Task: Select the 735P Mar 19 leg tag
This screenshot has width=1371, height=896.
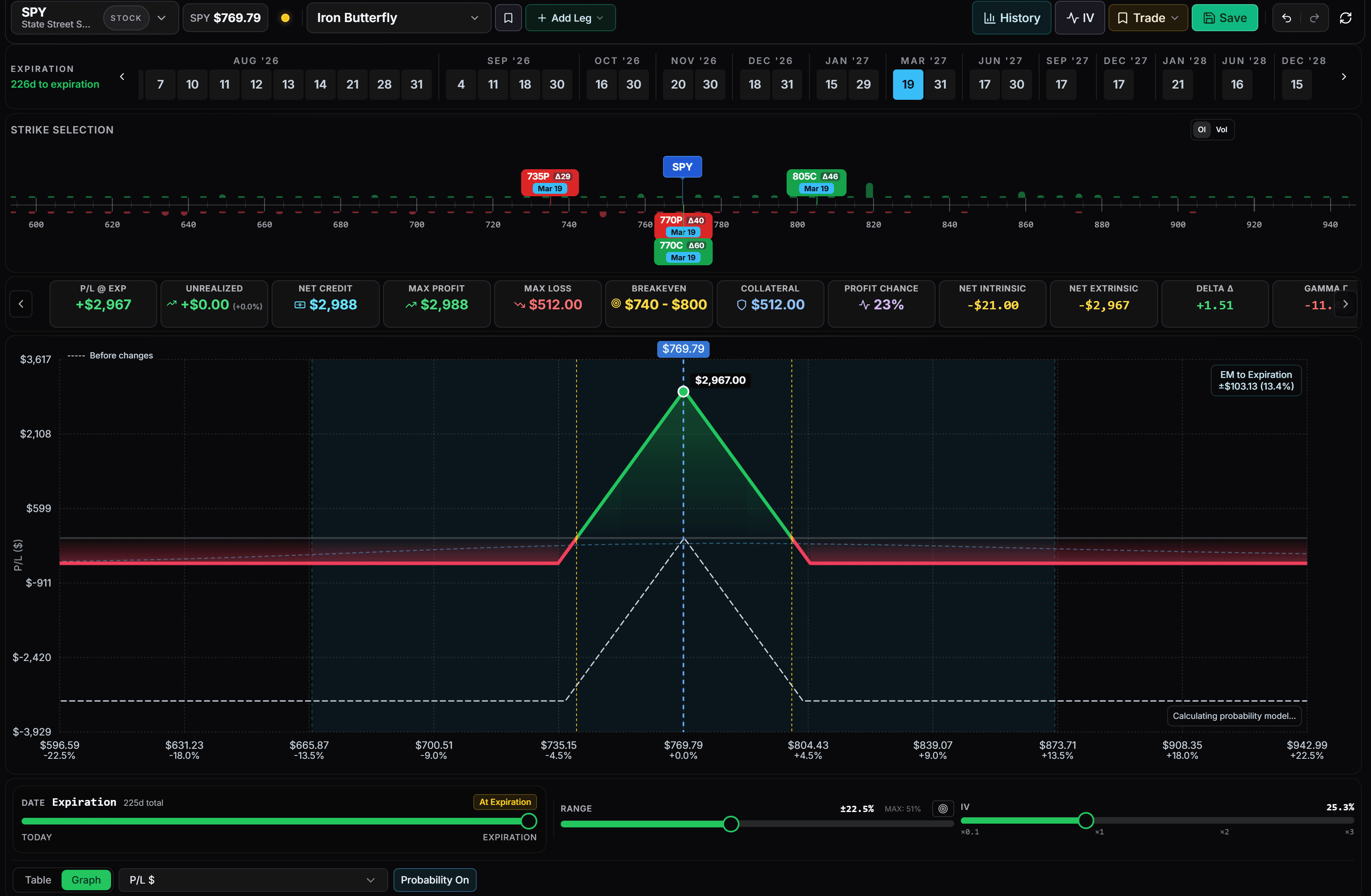Action: (549, 182)
